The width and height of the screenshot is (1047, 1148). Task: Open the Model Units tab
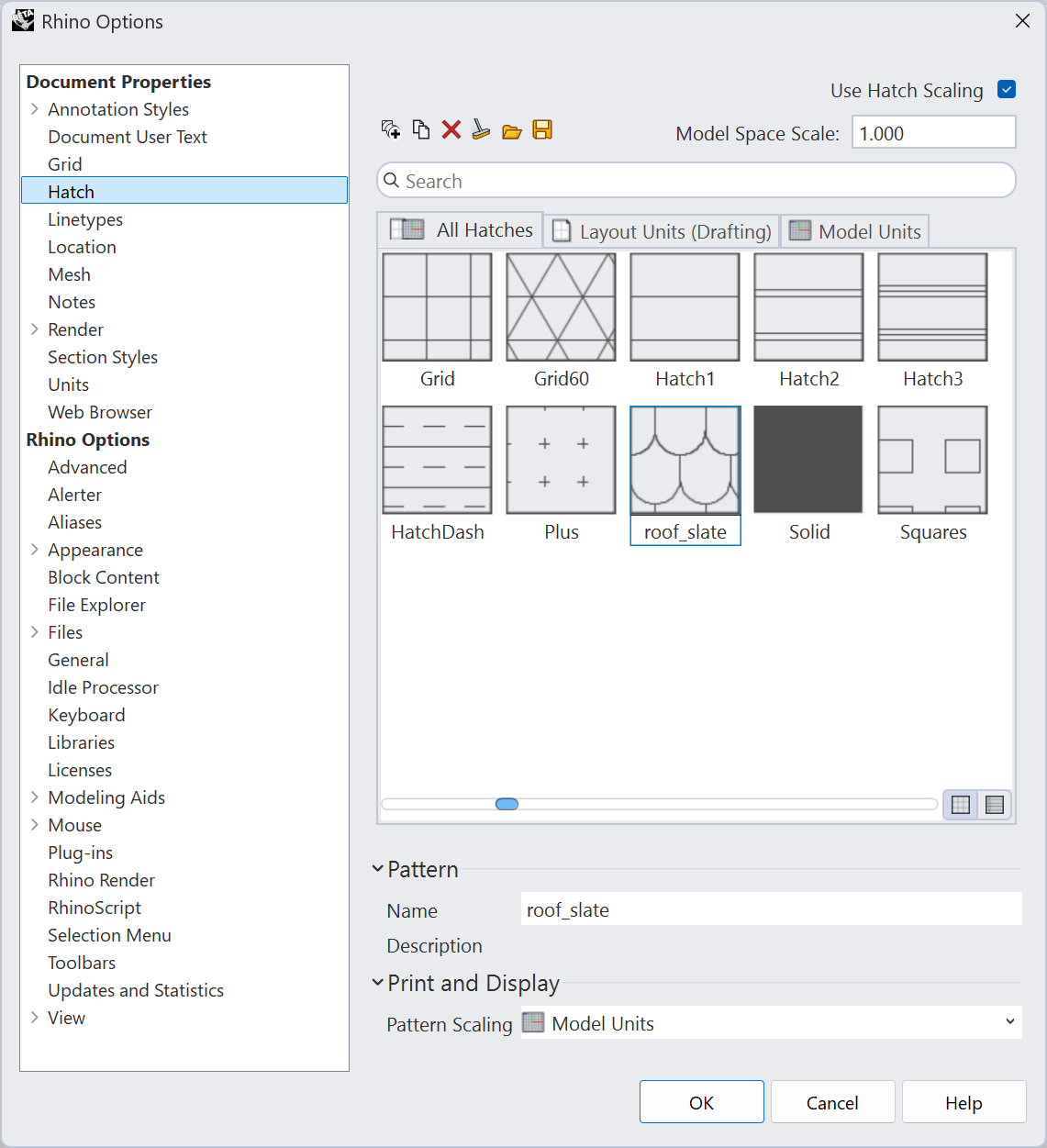(x=855, y=231)
